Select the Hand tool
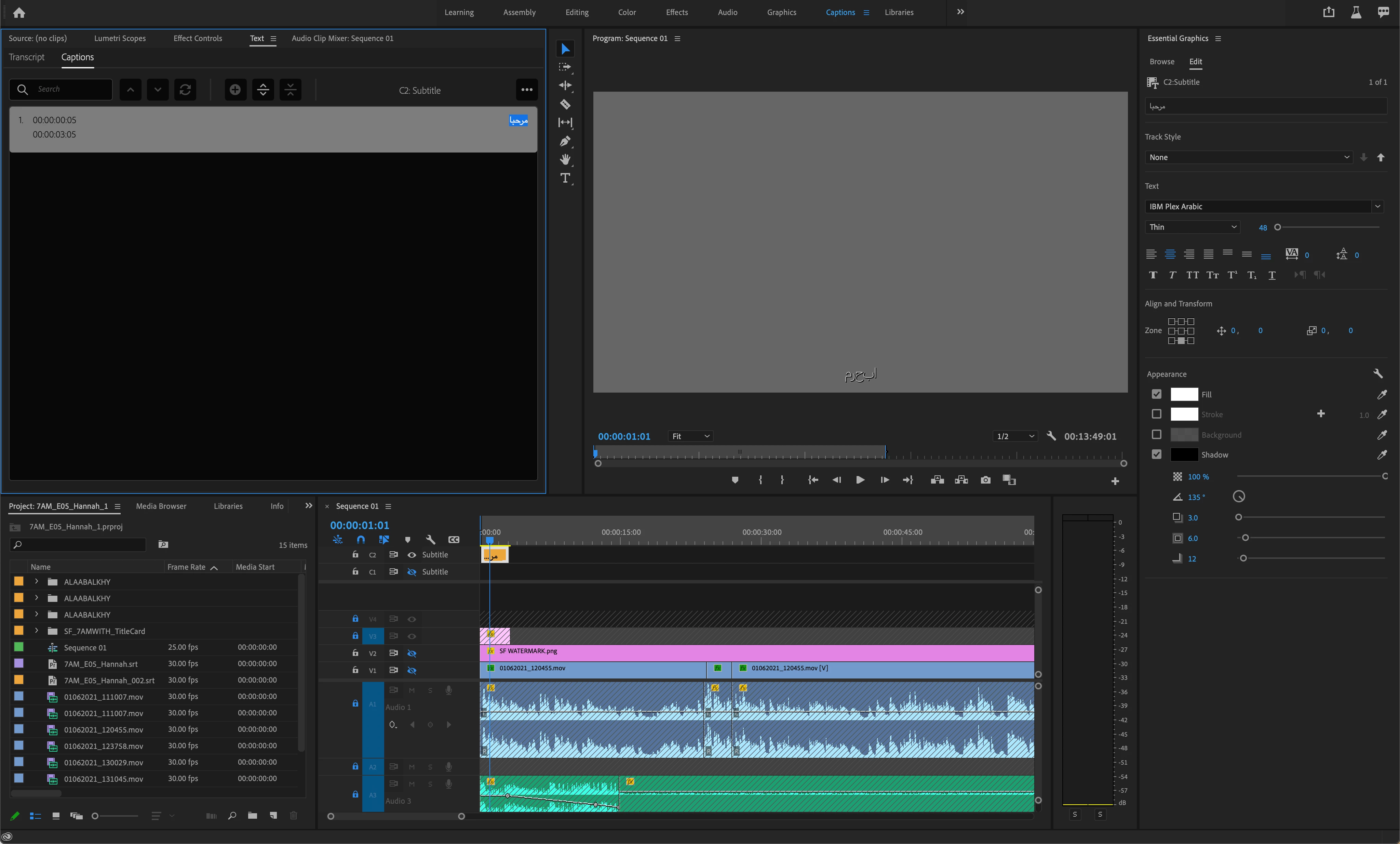Image resolution: width=1400 pixels, height=844 pixels. point(565,159)
